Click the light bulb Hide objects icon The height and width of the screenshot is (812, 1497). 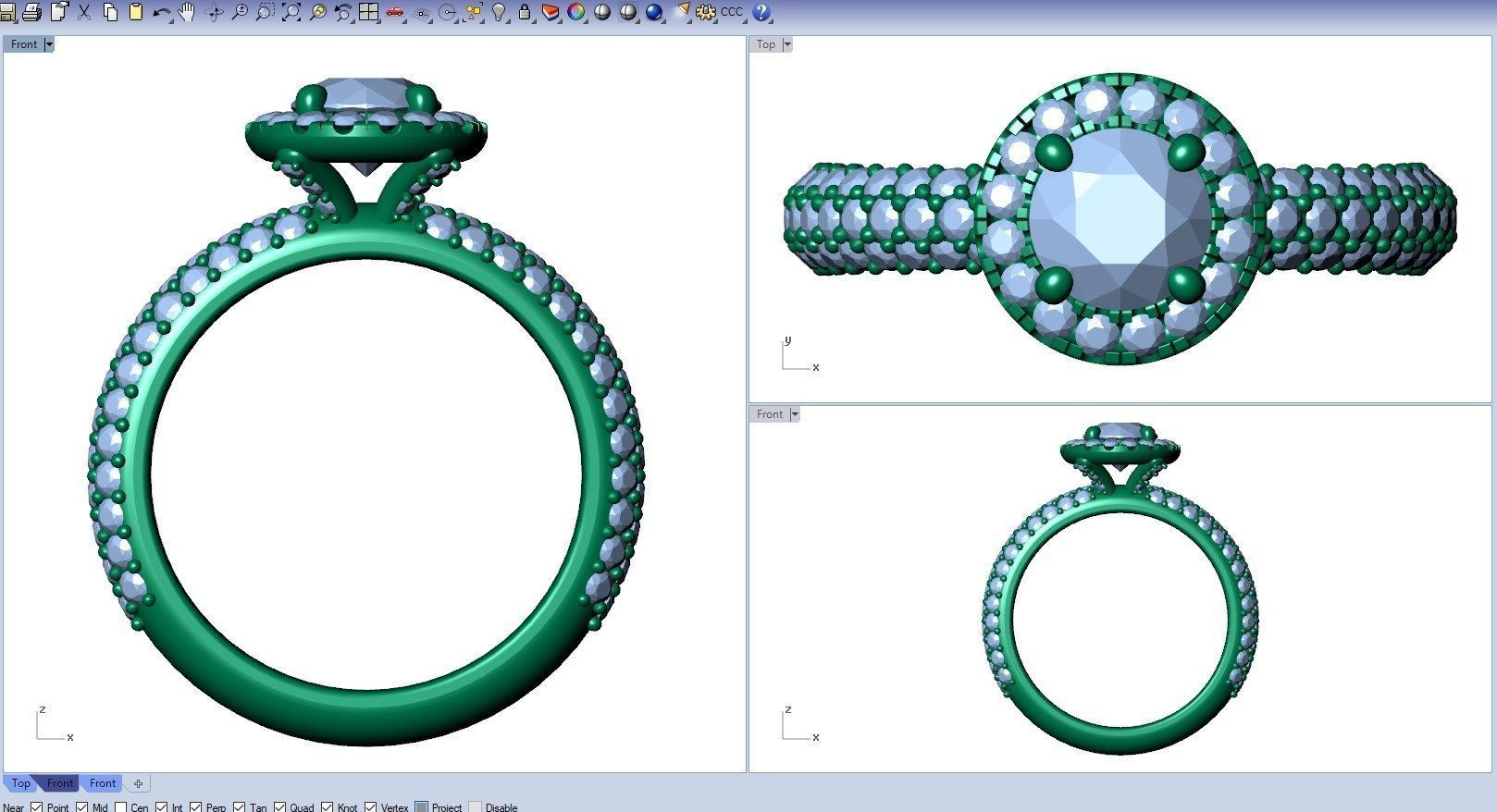pyautogui.click(x=500, y=12)
